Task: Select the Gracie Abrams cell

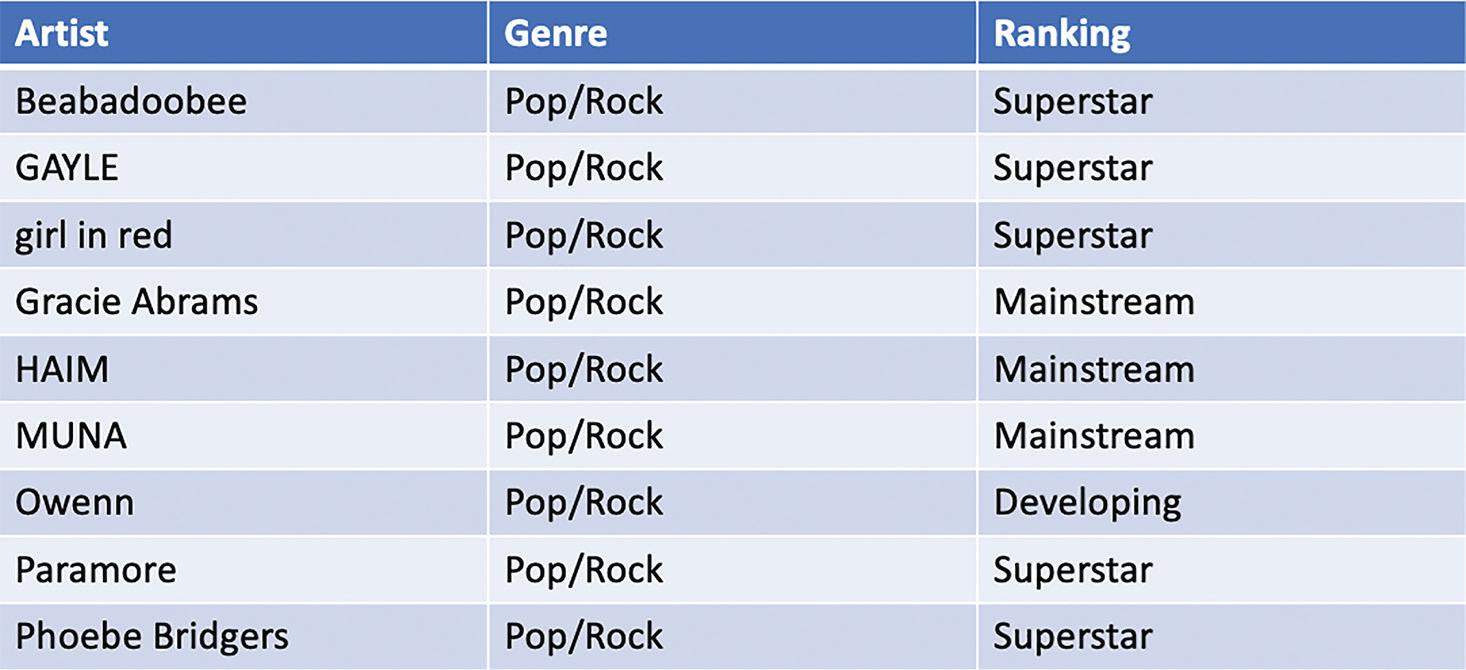Action: tap(137, 302)
